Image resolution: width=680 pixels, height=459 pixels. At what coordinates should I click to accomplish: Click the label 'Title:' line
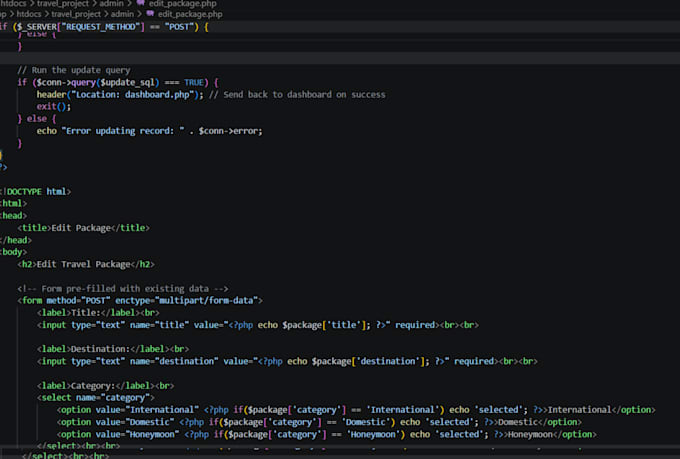click(98, 313)
